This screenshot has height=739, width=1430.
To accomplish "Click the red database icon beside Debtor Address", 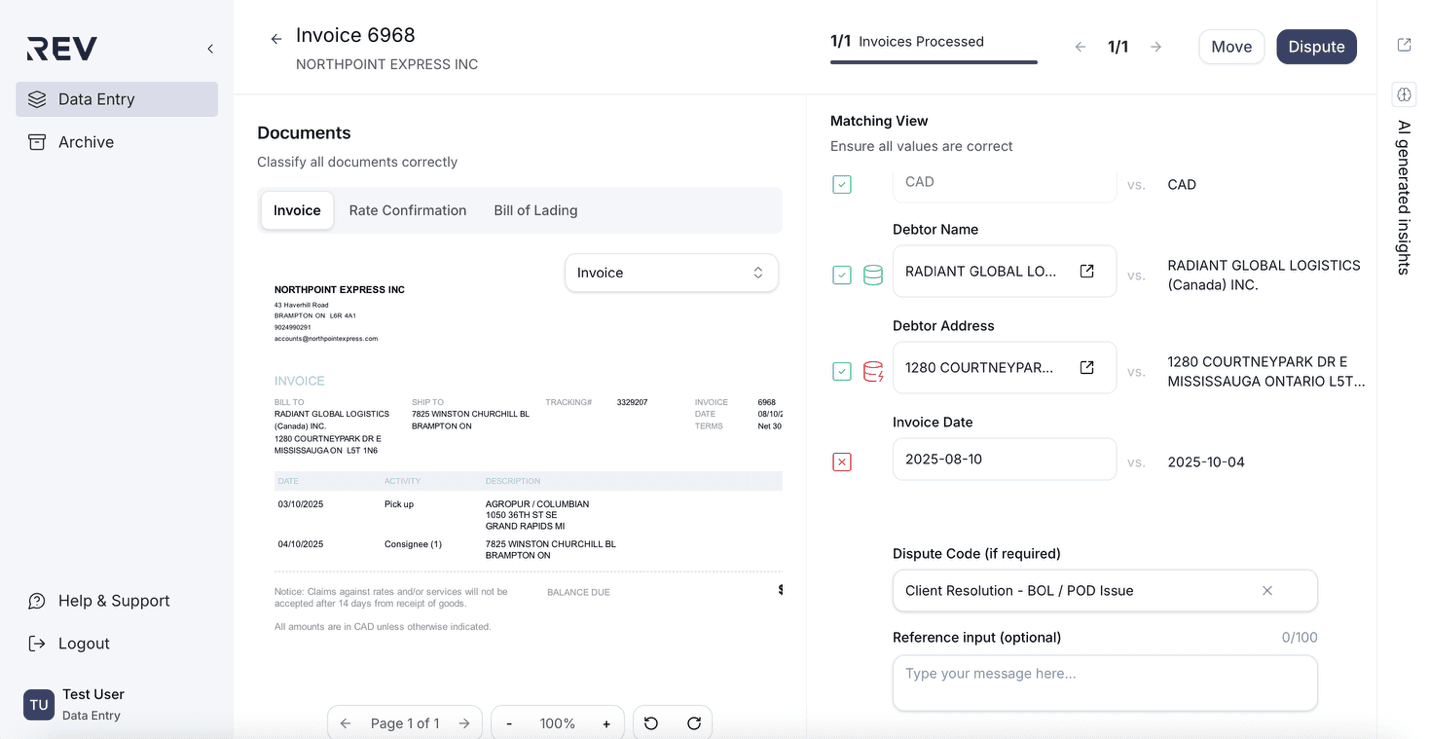I will 873,372.
